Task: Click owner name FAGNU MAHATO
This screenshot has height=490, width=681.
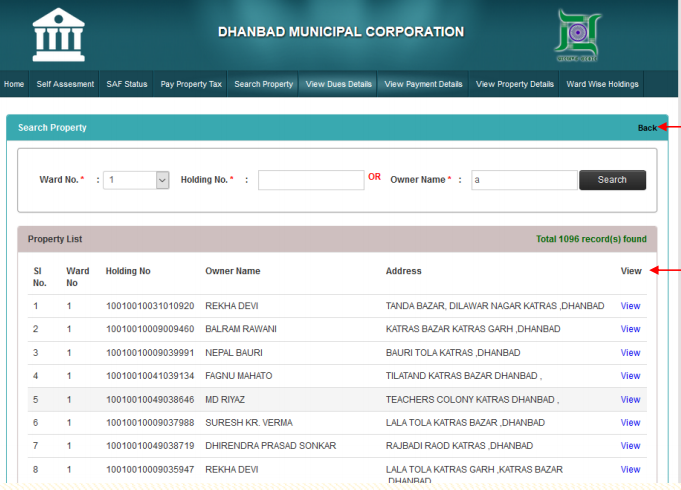Action: [x=238, y=376]
